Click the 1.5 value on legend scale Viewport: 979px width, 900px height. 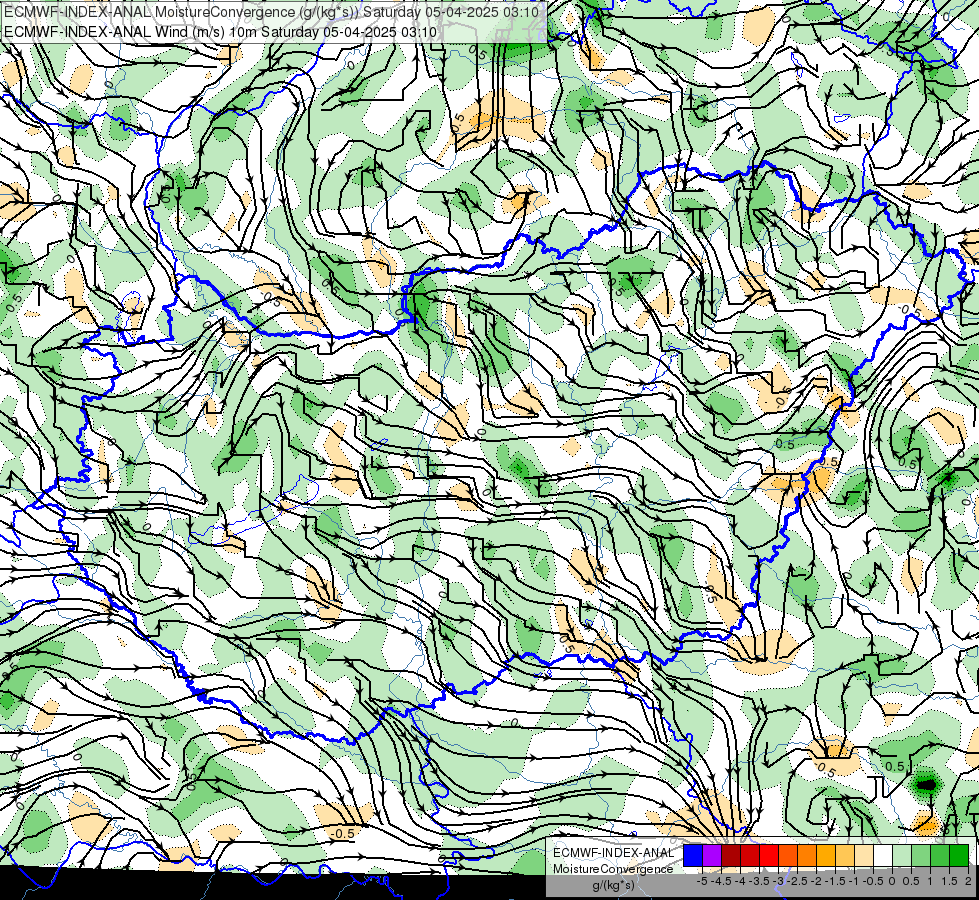pos(949,881)
